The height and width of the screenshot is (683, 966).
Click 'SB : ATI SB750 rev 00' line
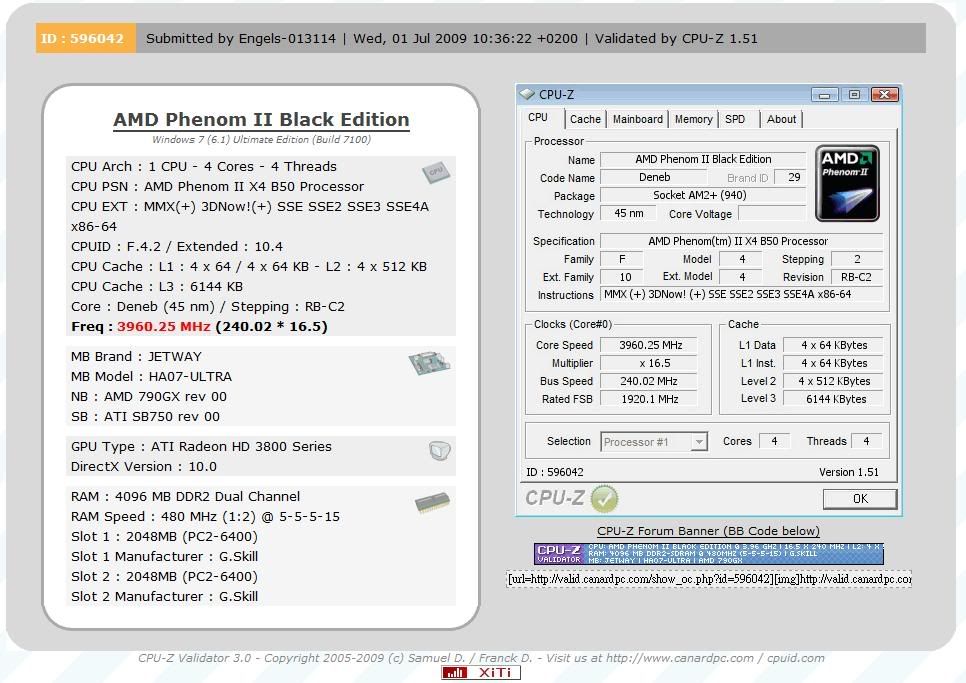point(145,416)
